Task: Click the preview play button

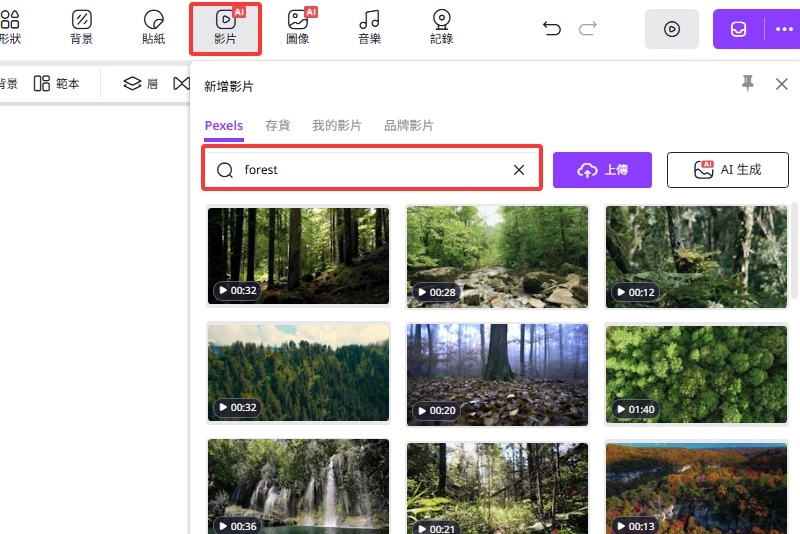Action: [671, 29]
